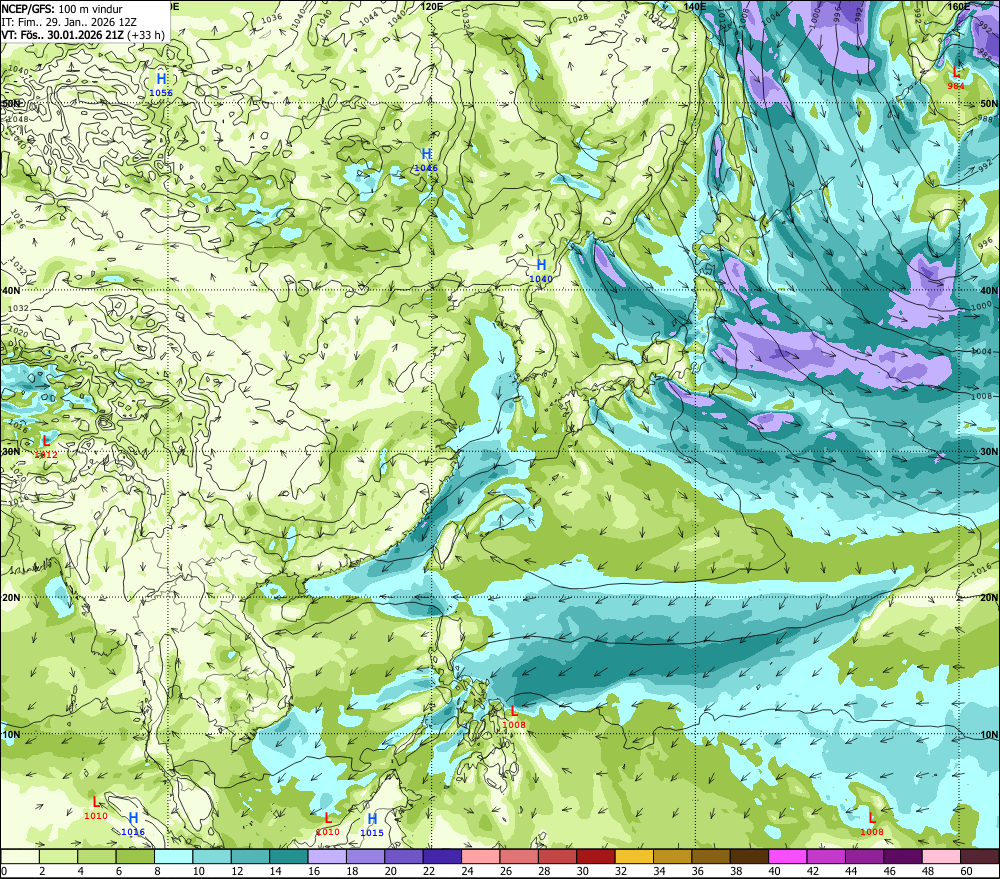1000x879 pixels.
Task: Click the H 1046 high-pressure marker
Action: [426, 159]
